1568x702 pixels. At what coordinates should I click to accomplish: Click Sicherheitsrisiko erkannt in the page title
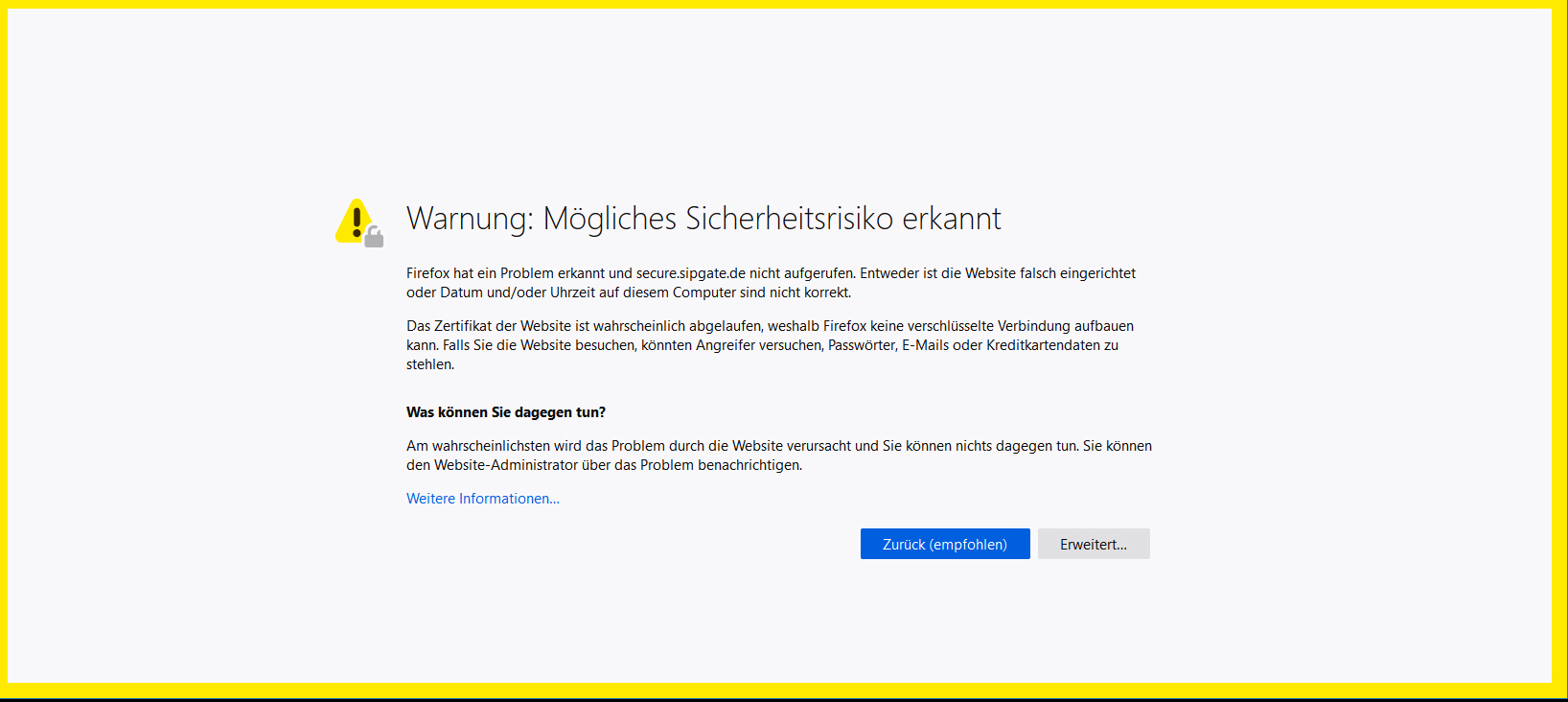[x=842, y=219]
